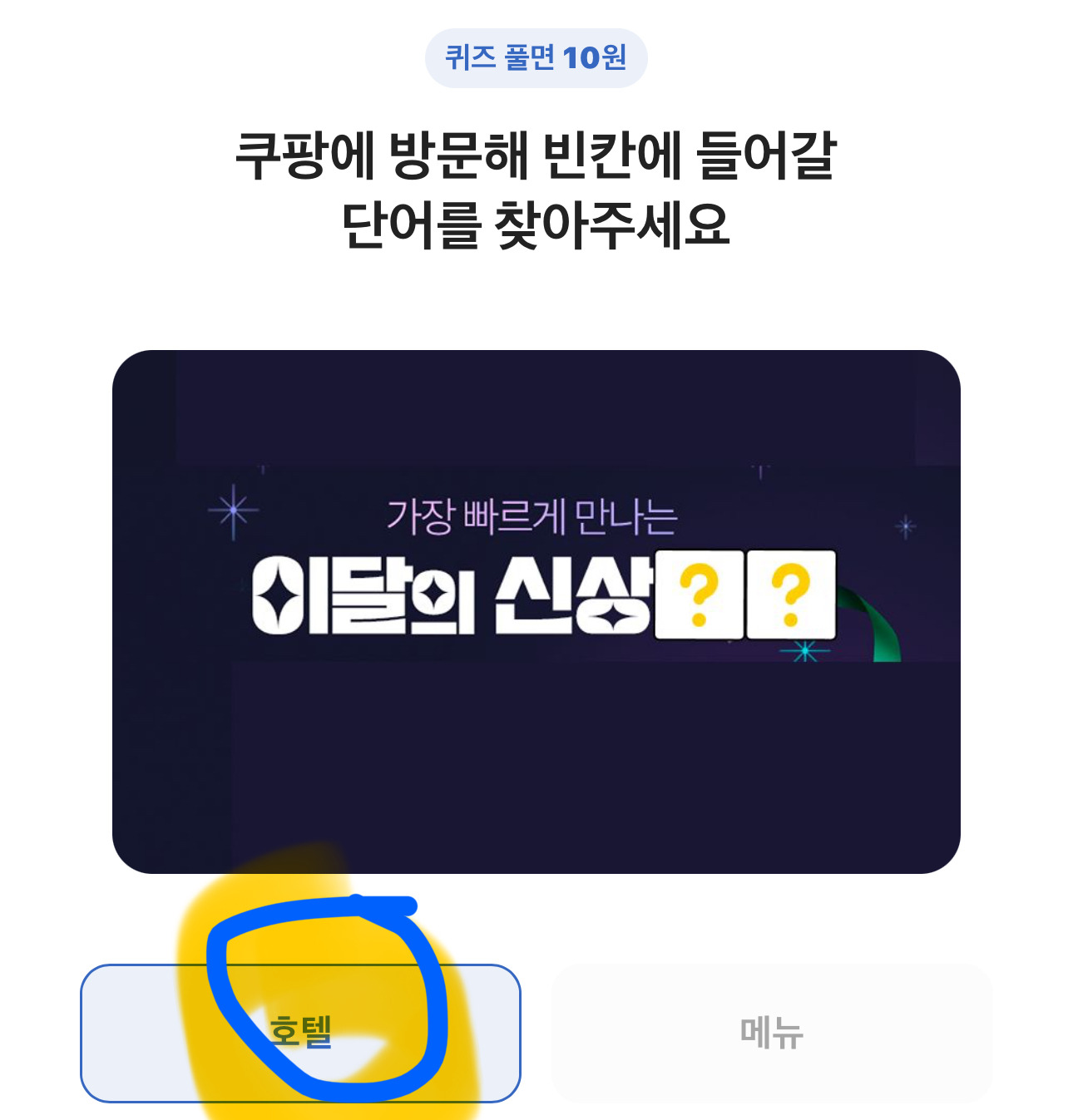Image resolution: width=1073 pixels, height=1120 pixels.
Task: Click the small sparkle at banner's right edge
Action: pyautogui.click(x=906, y=526)
